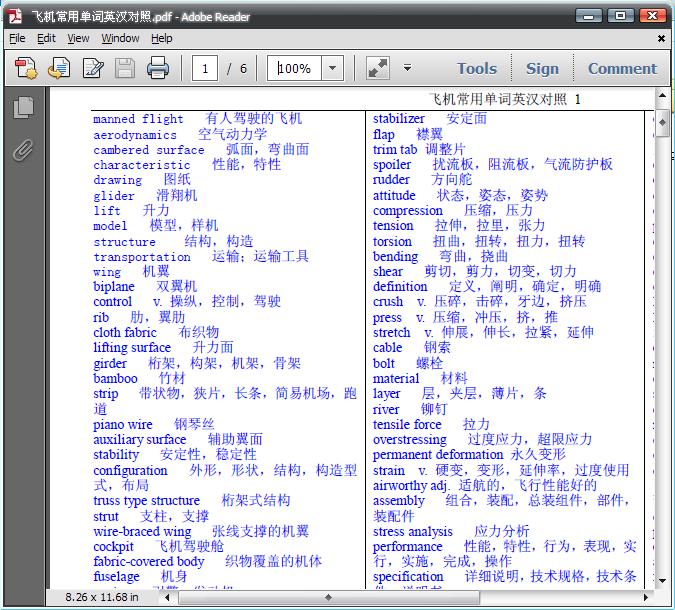Click the phrase 'tensile force'
675x610 pixels.
(407, 425)
